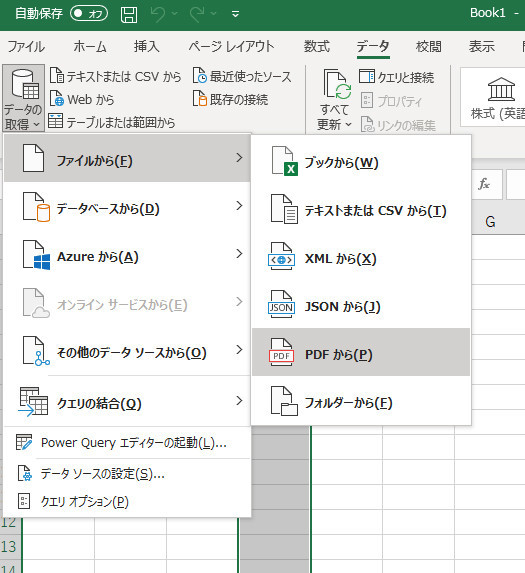Switch to the ページ レイアウト tab
This screenshot has width=525, height=573.
coord(231,47)
